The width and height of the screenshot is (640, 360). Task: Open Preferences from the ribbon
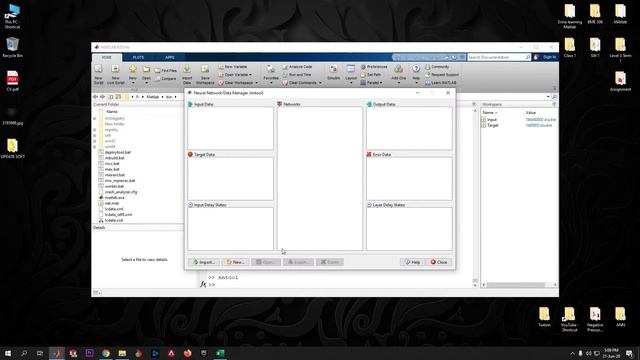[374, 67]
